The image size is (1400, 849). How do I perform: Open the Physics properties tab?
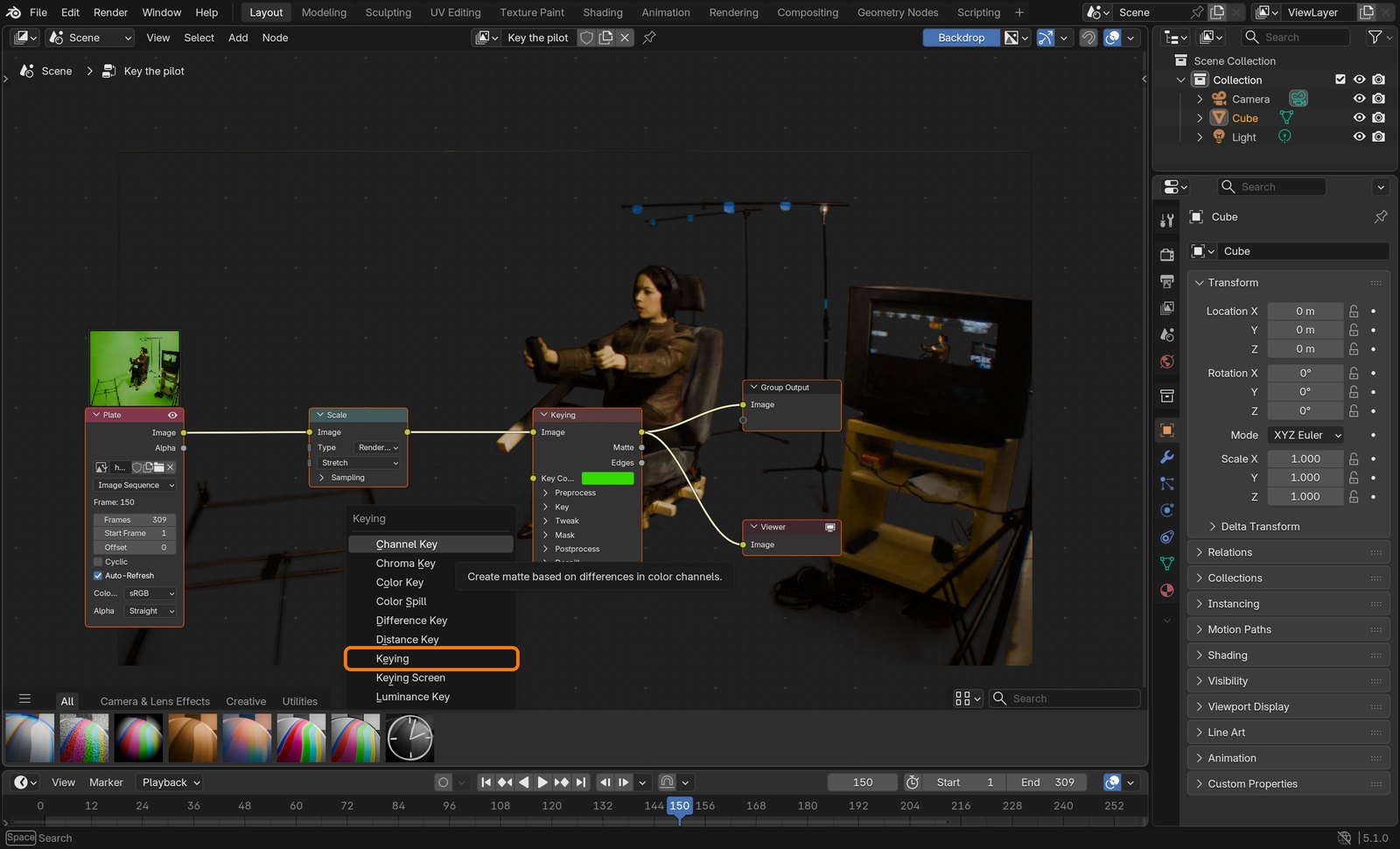tap(1166, 510)
